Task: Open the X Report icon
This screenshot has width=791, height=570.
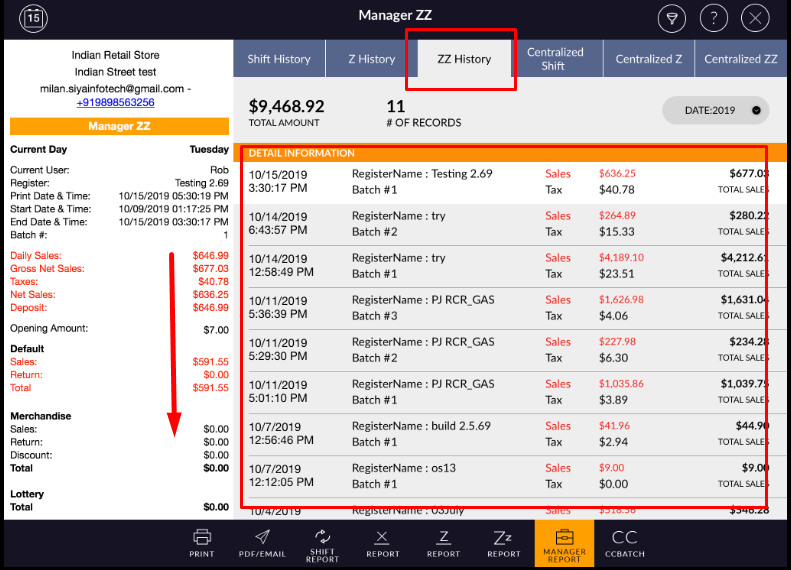Action: coord(383,543)
